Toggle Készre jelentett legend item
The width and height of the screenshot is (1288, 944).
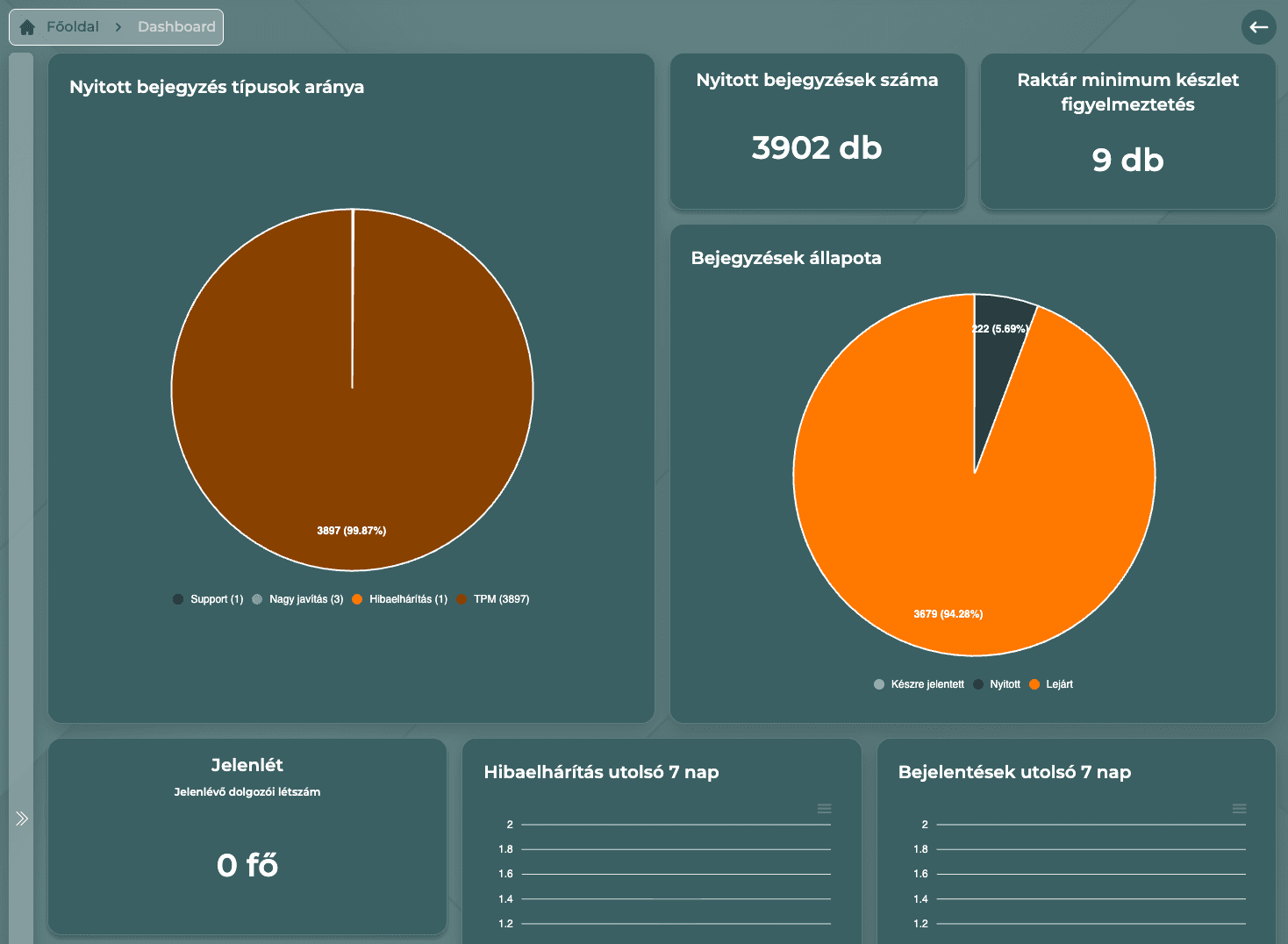tap(919, 684)
